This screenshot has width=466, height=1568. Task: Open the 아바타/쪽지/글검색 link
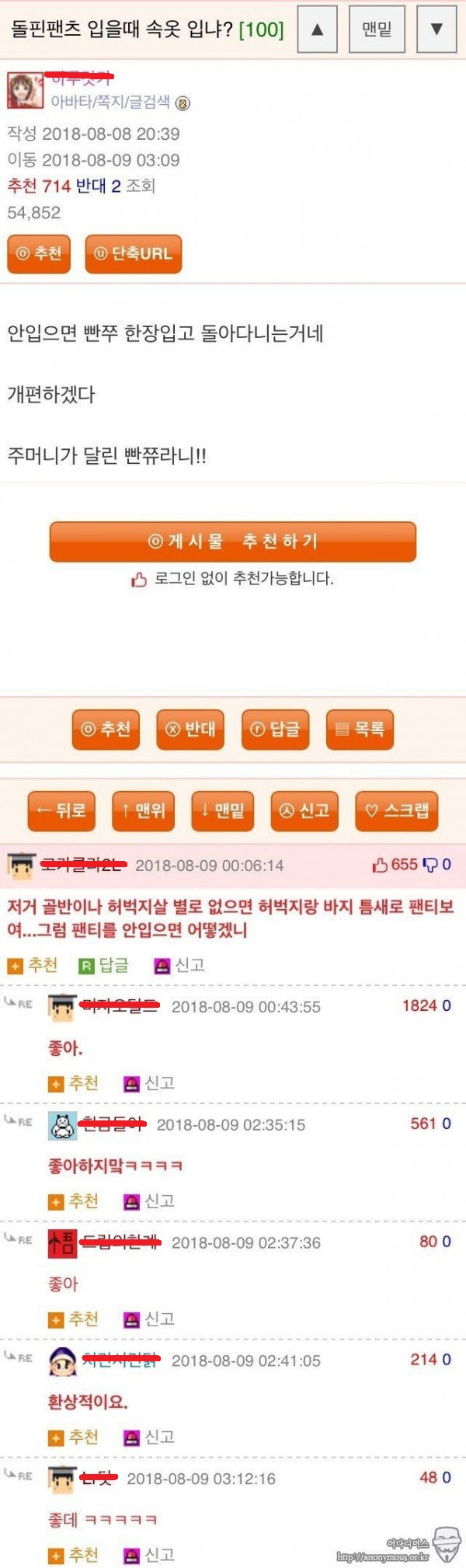coord(110,102)
